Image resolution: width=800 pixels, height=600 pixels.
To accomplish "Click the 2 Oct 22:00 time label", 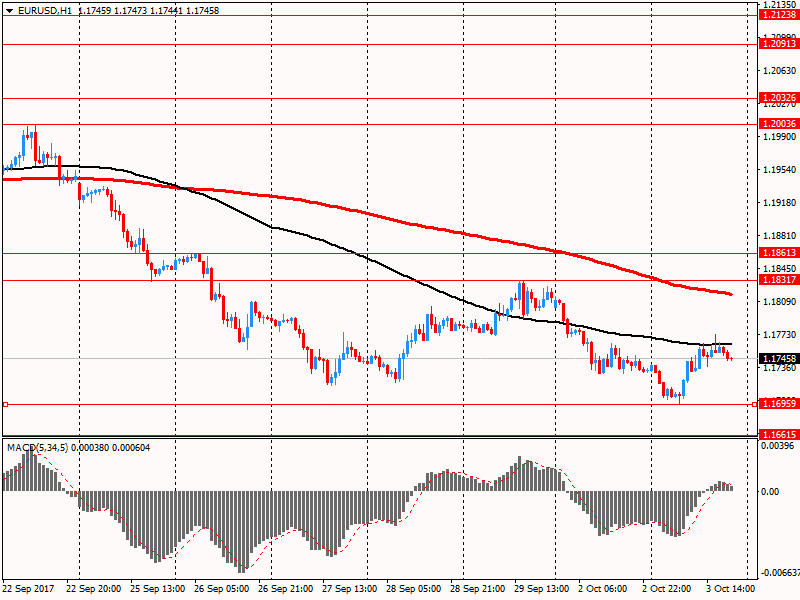I will click(667, 589).
